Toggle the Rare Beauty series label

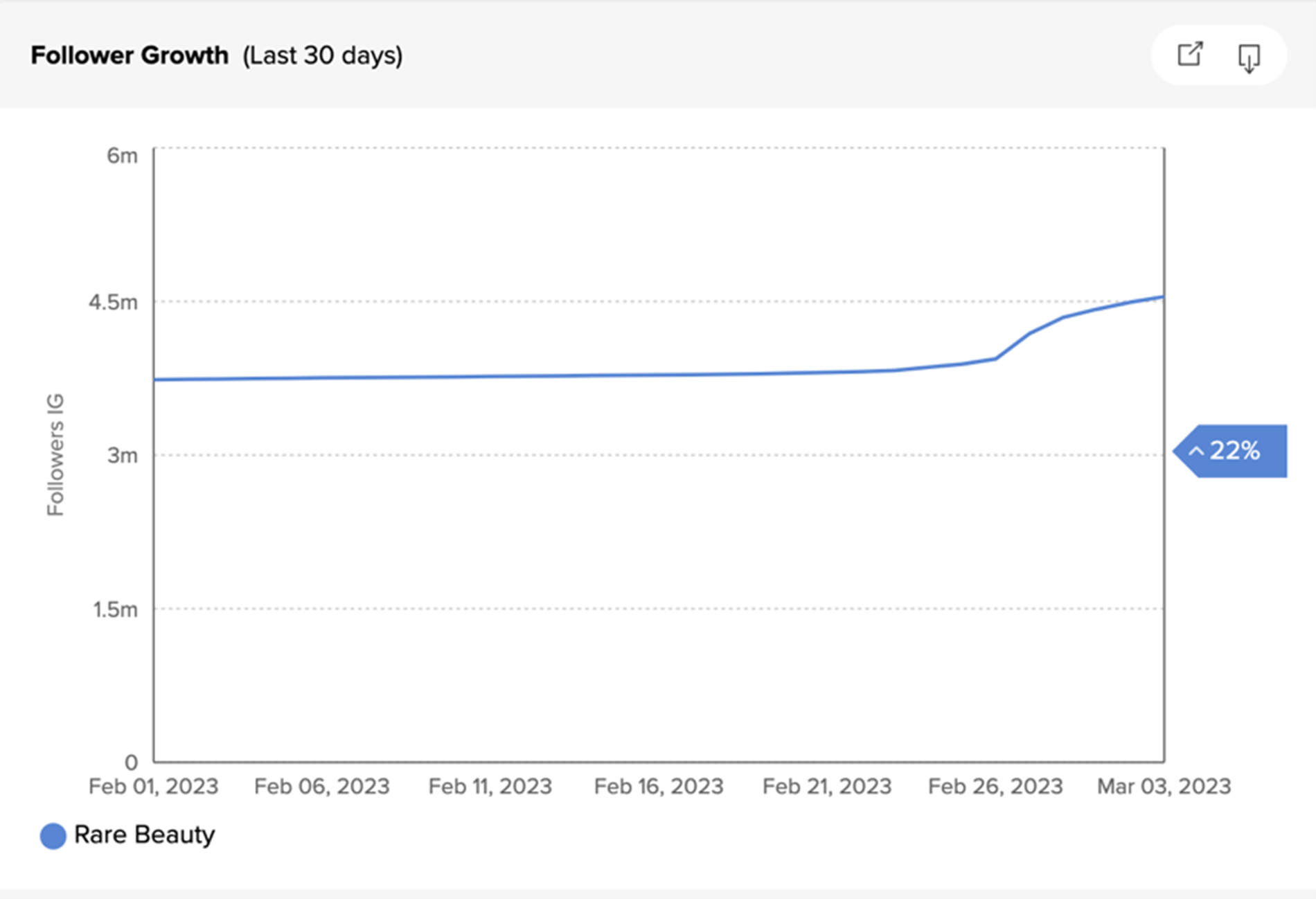[x=144, y=835]
